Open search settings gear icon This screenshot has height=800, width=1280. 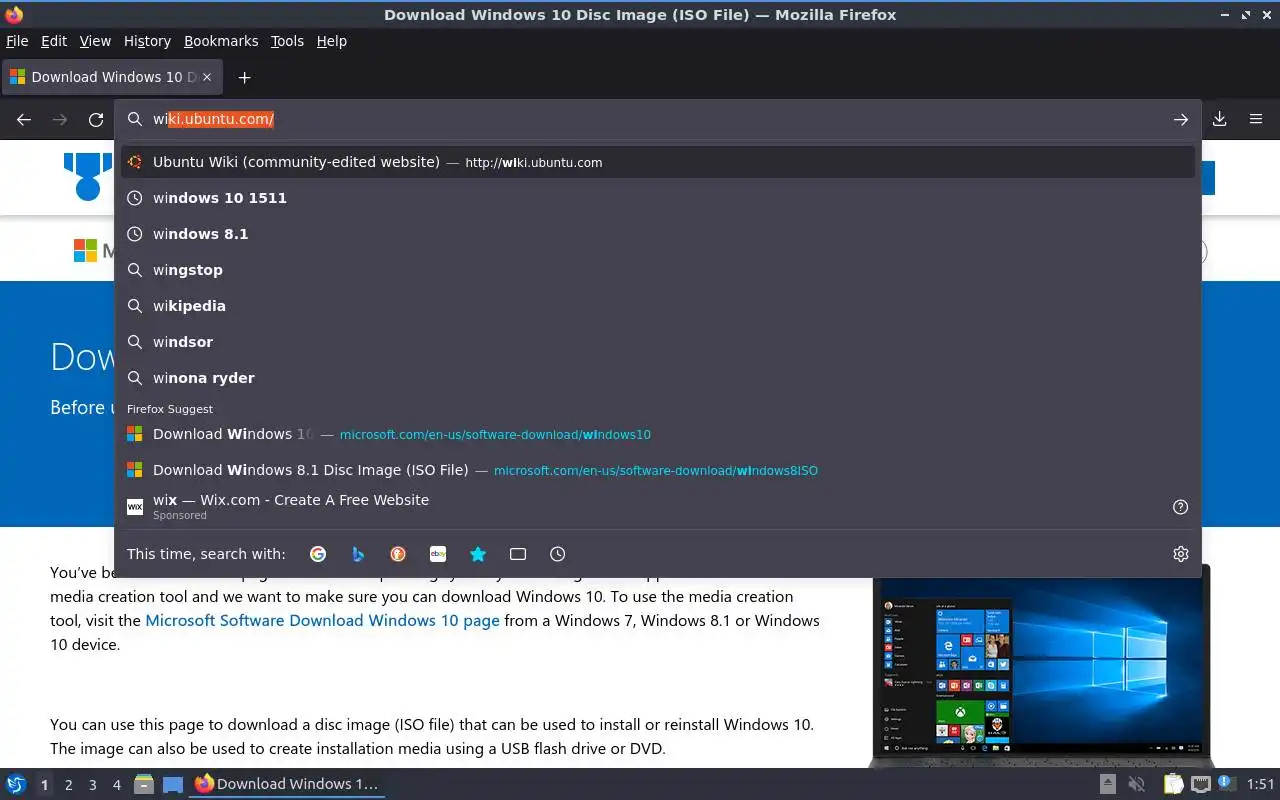coord(1181,554)
